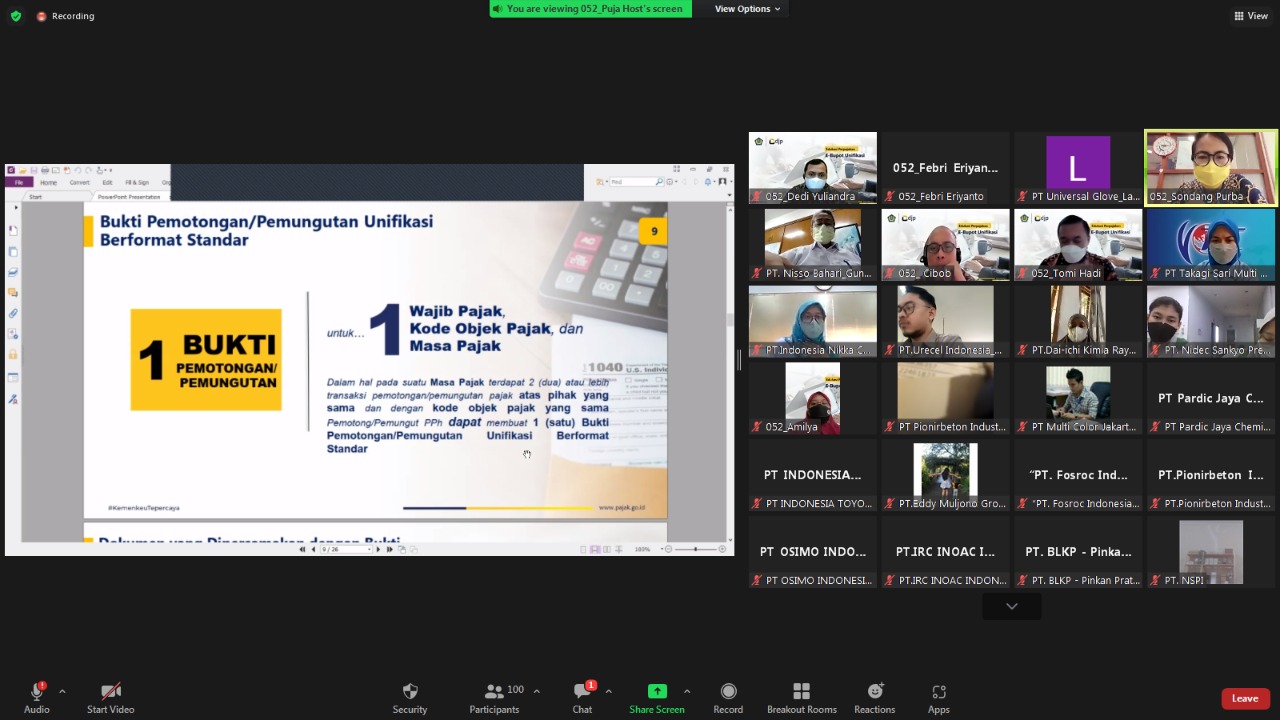
Task: Click the red Leave button
Action: tap(1244, 698)
